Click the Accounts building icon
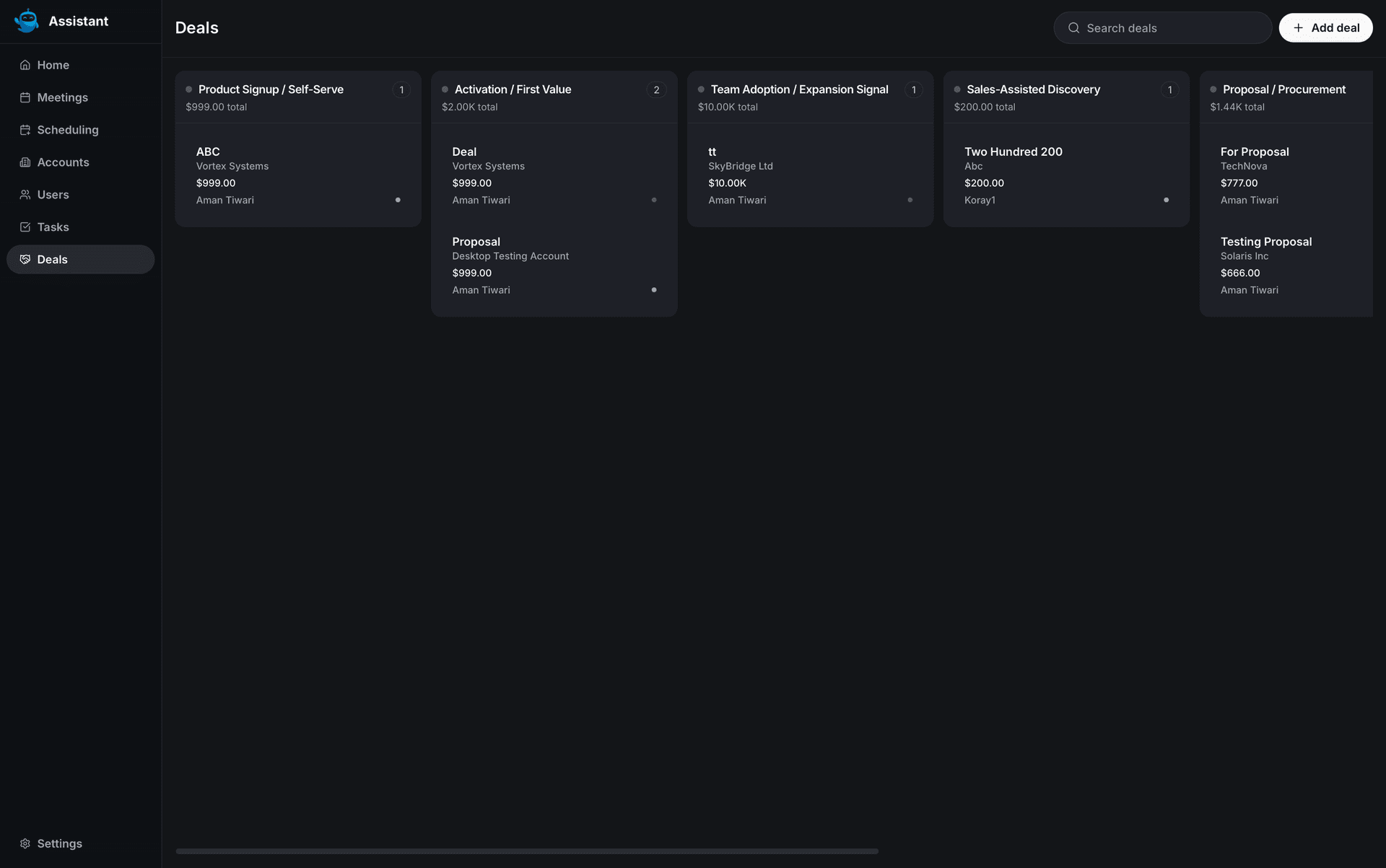1386x868 pixels. [25, 162]
